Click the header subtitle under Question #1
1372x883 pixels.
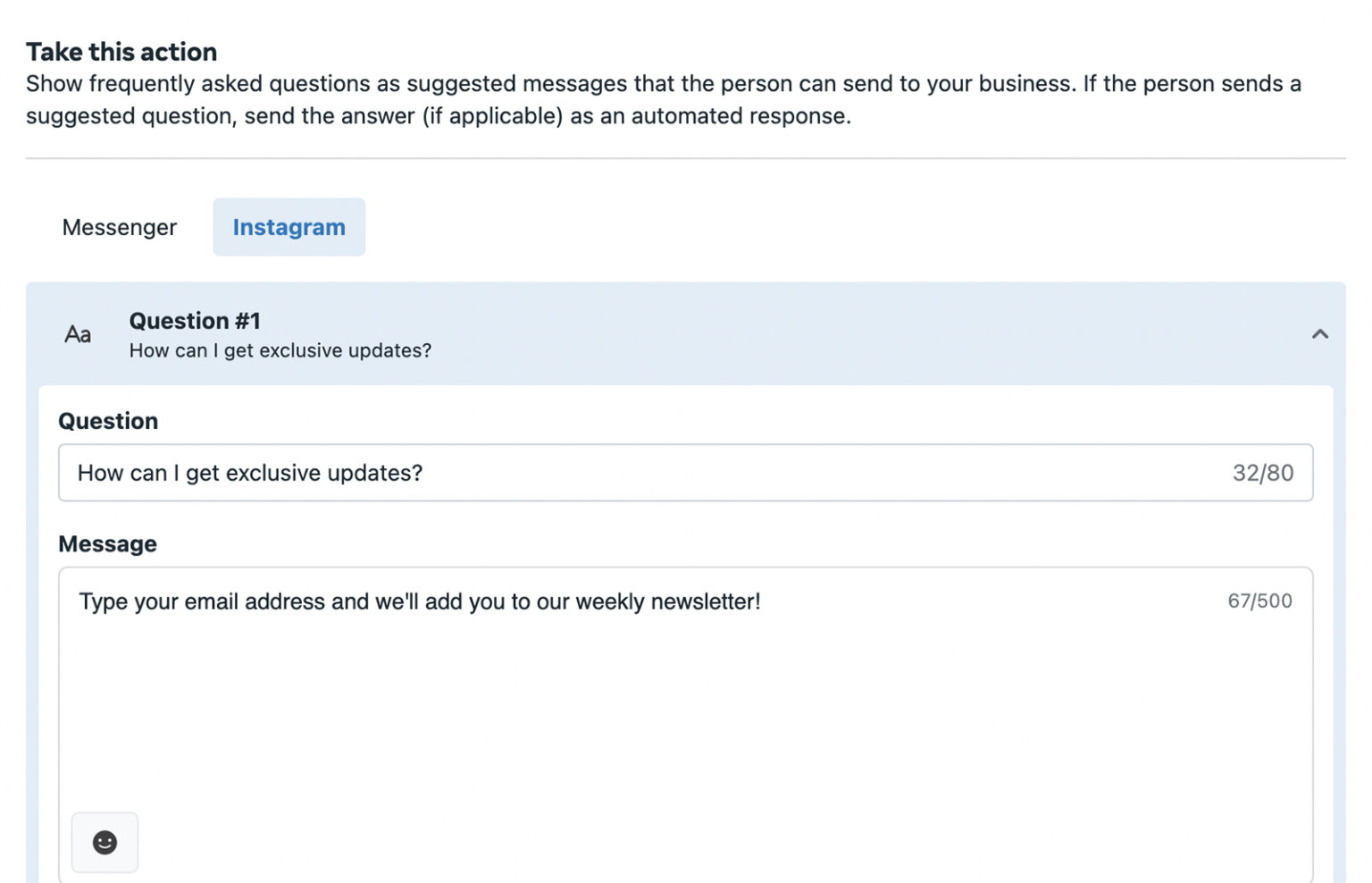click(280, 351)
